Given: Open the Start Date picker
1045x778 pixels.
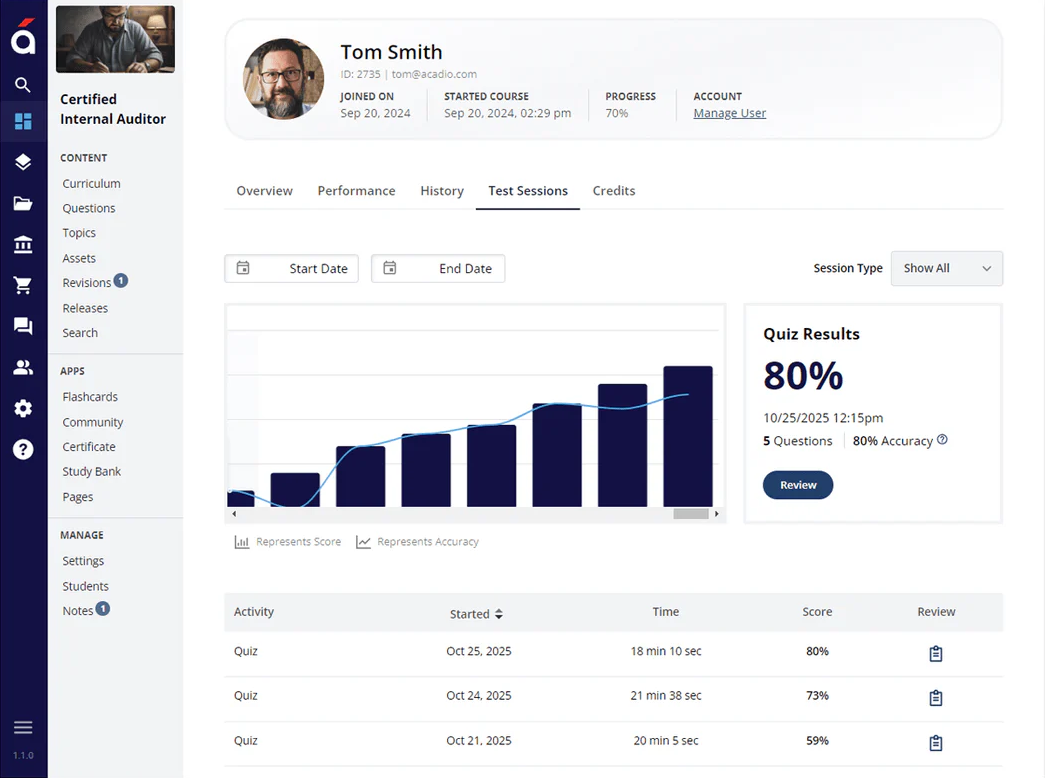Looking at the screenshot, I should [291, 268].
